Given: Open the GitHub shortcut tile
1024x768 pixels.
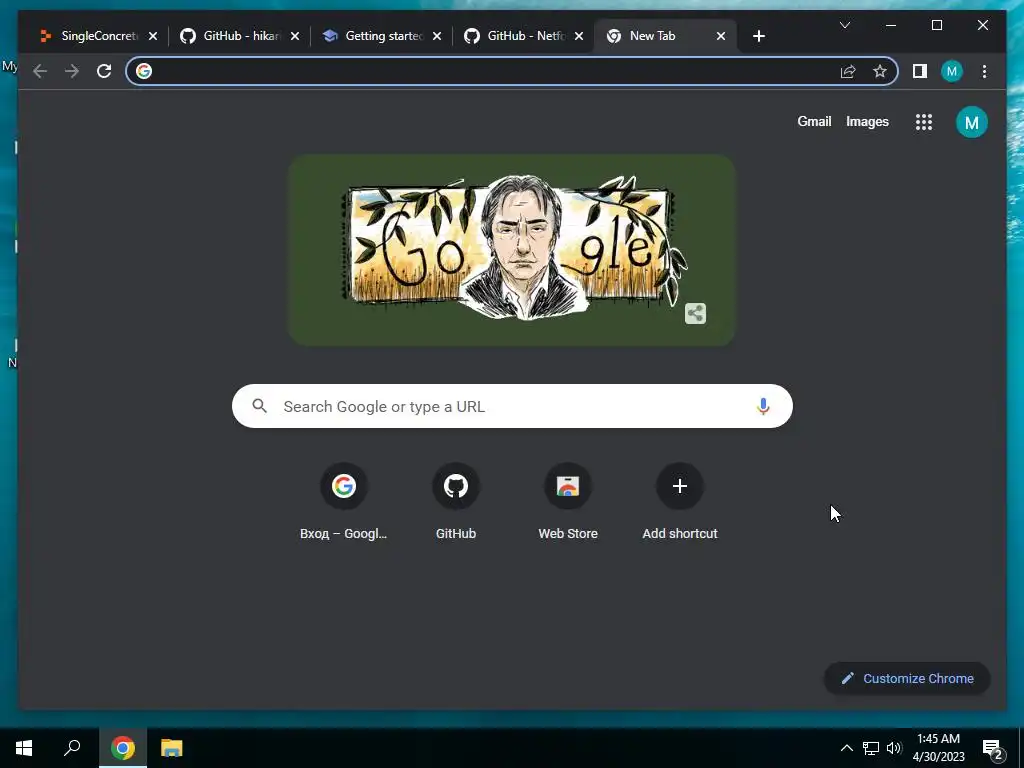Looking at the screenshot, I should pyautogui.click(x=456, y=502).
